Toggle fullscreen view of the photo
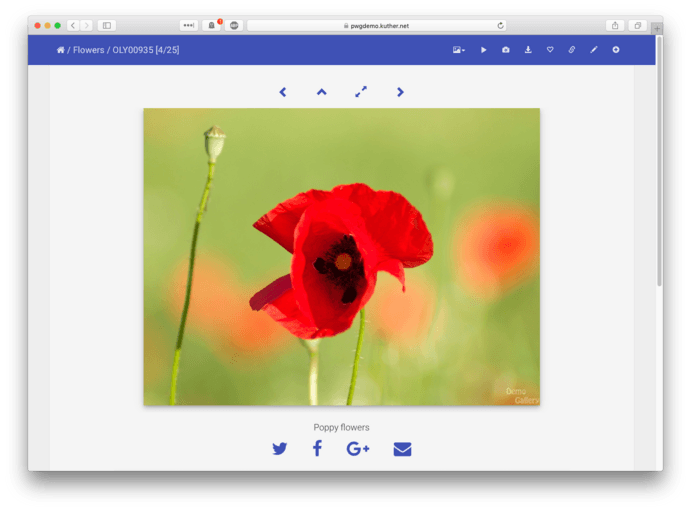691x511 pixels. [361, 92]
